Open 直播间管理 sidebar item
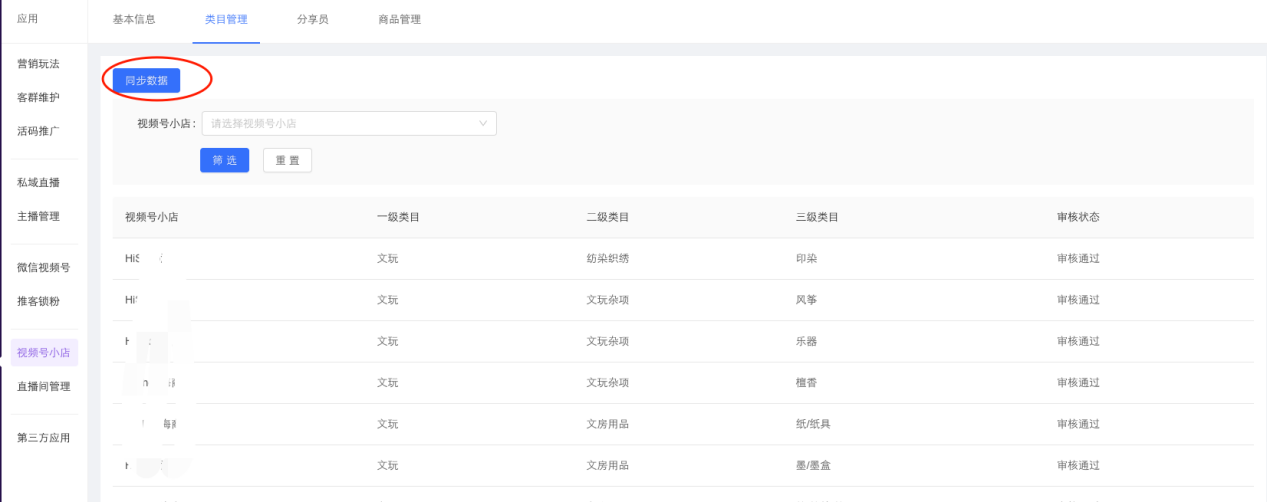This screenshot has width=1267, height=502. point(43,386)
